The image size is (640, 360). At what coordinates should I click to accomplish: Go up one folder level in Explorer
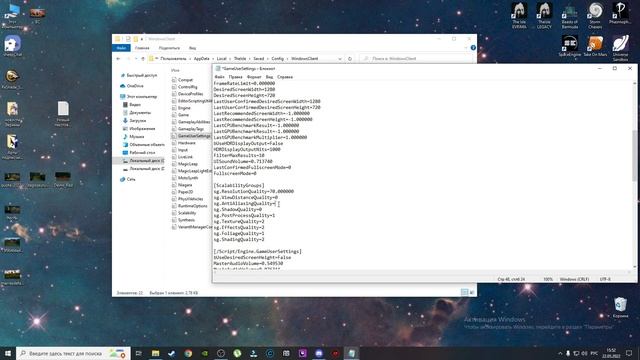(143, 59)
